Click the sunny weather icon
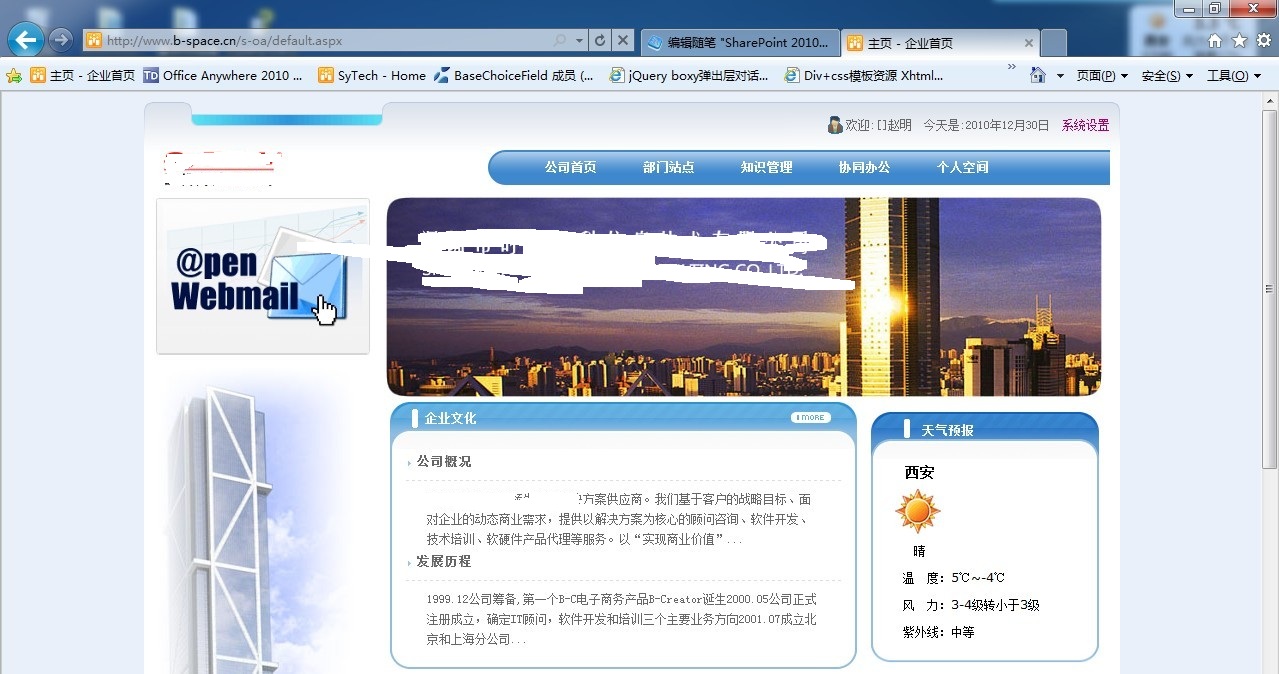 [x=917, y=512]
